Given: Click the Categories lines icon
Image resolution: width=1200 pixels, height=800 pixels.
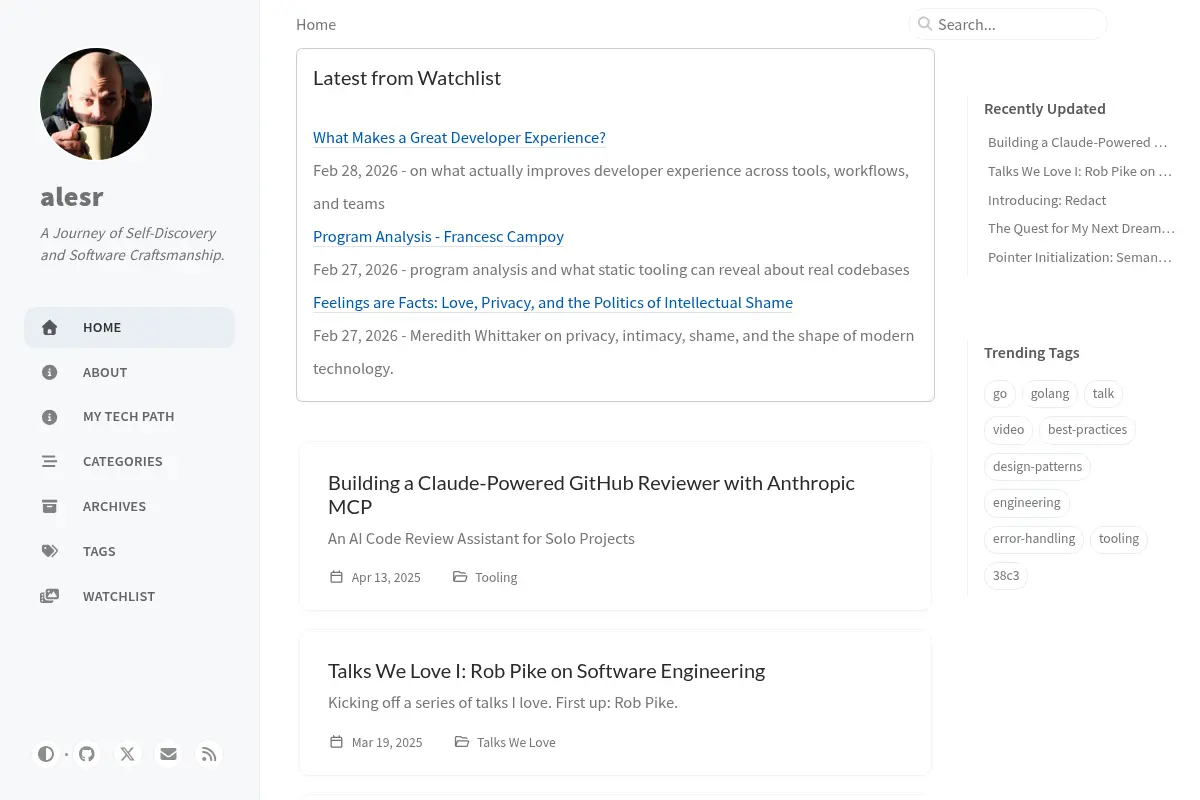Looking at the screenshot, I should coord(49,462).
